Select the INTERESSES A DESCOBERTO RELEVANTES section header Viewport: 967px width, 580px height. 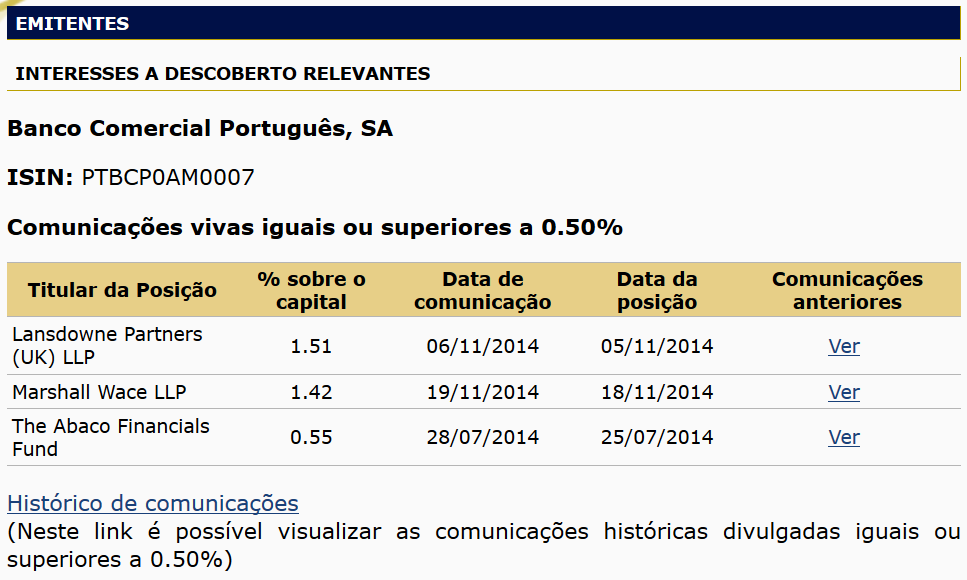pyautogui.click(x=223, y=74)
